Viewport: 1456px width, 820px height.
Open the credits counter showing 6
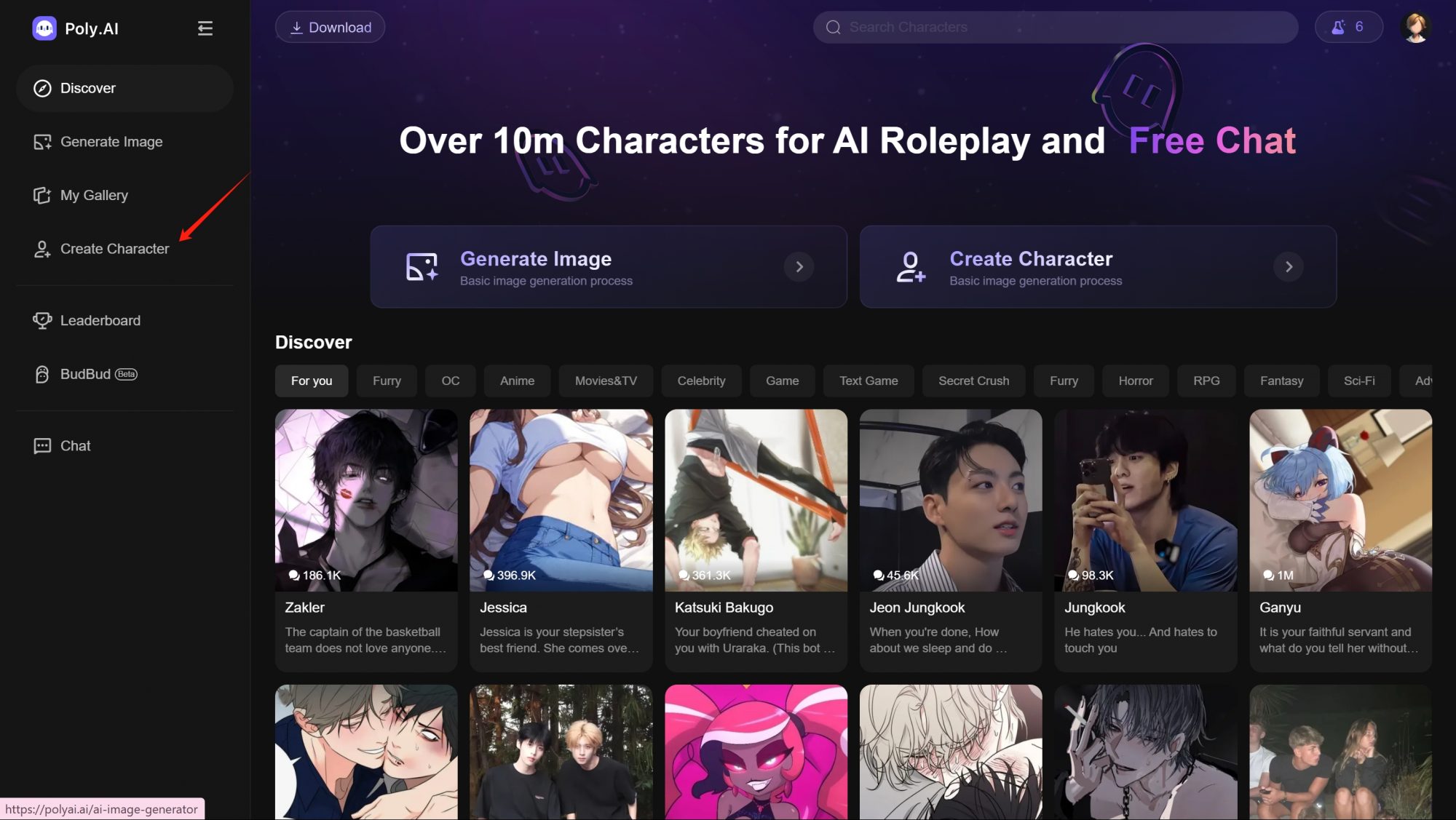[x=1348, y=27]
